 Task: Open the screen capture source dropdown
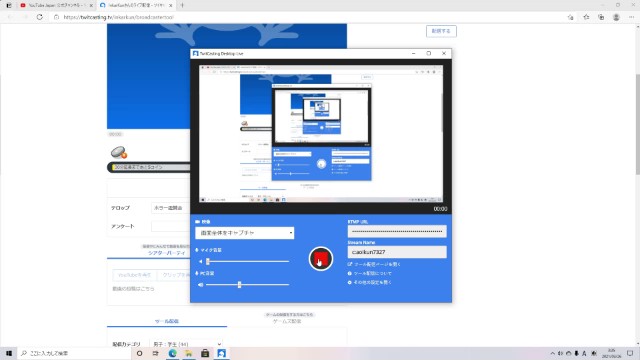(244, 233)
